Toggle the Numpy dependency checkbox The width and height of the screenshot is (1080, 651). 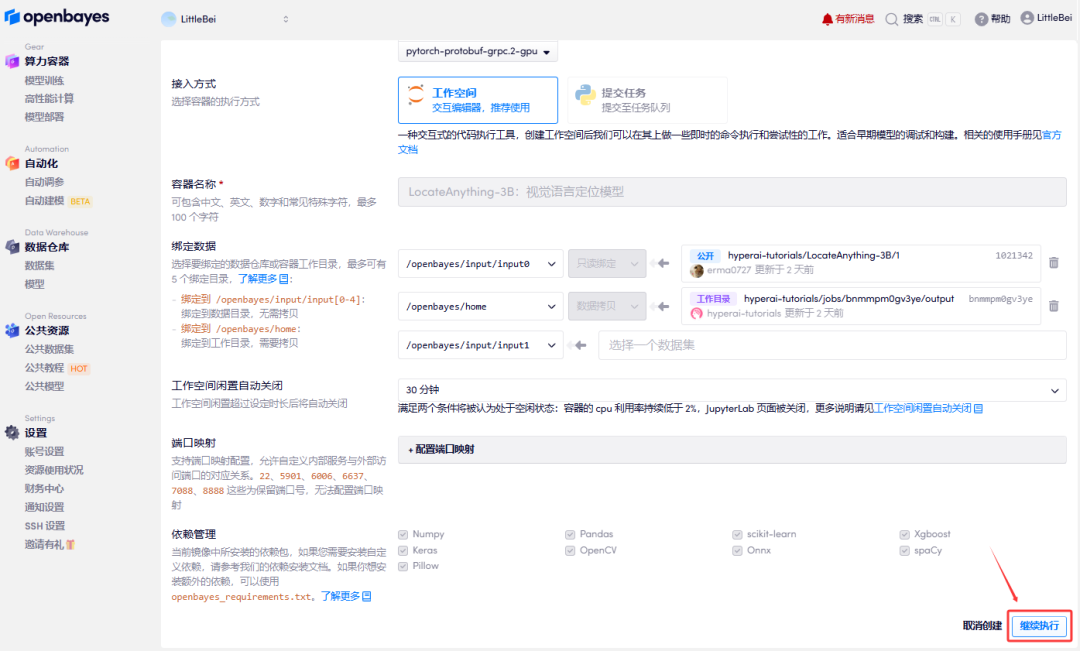[403, 535]
